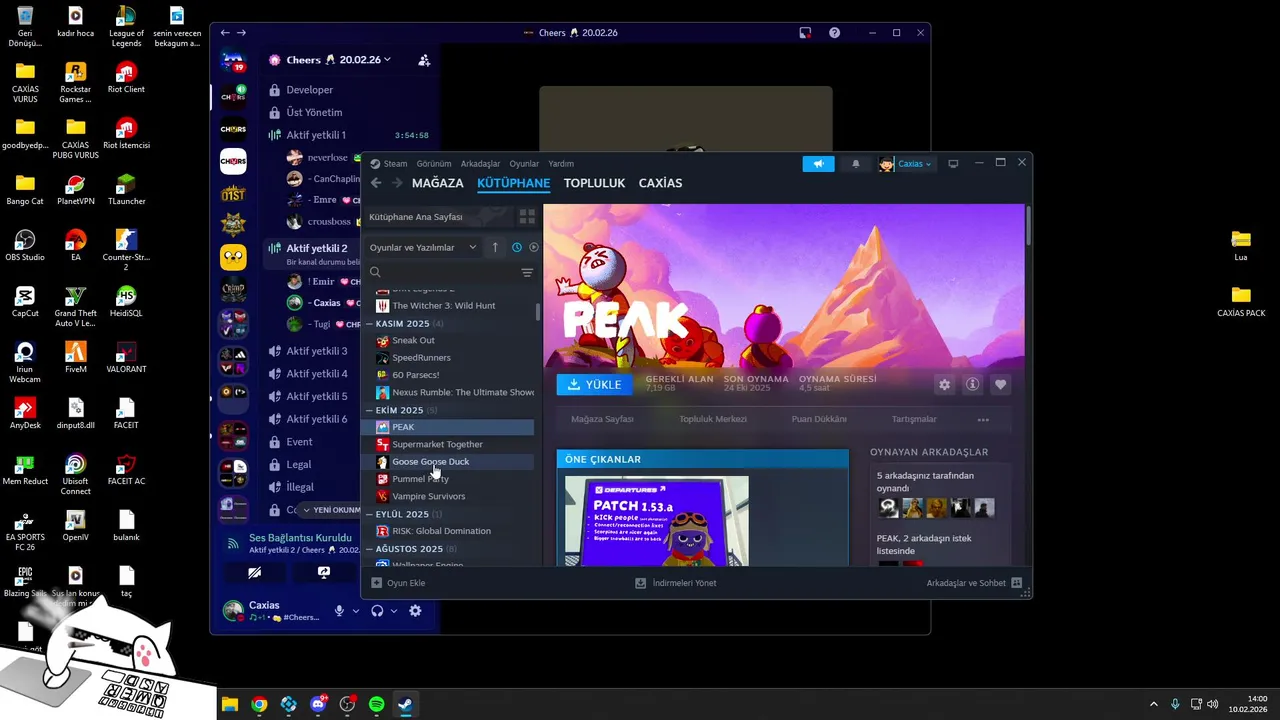Screen dimensions: 1280x720
Task: Share screen in Discord voice panel
Action: coord(324,573)
